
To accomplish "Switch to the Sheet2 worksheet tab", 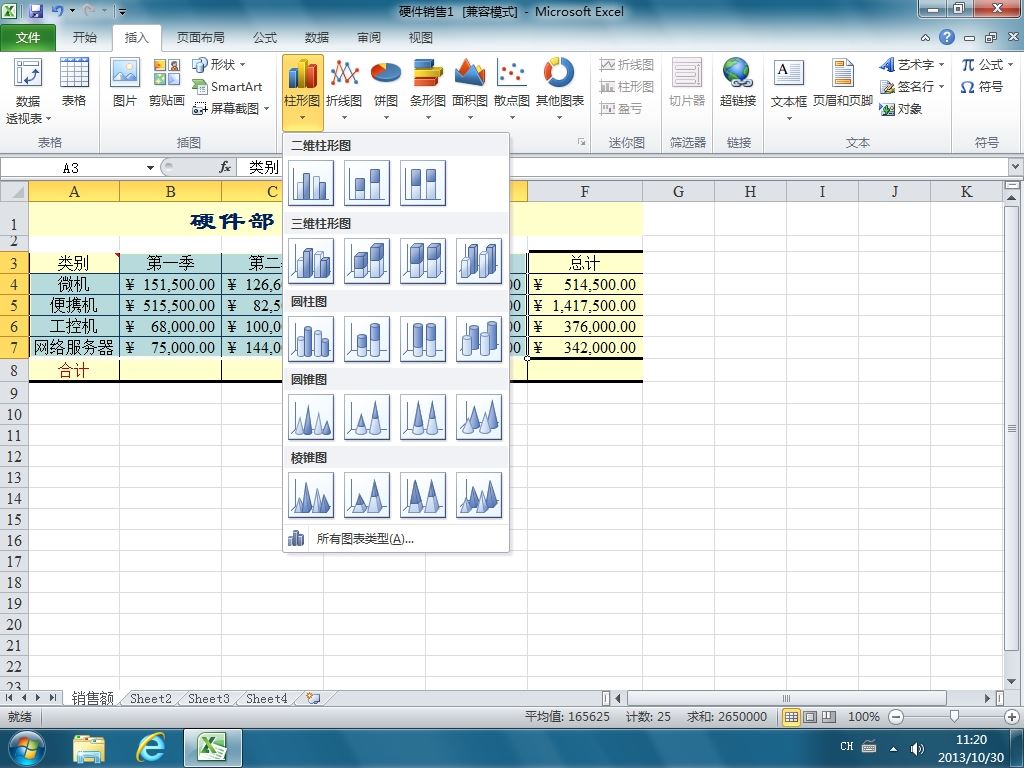I will [x=151, y=699].
